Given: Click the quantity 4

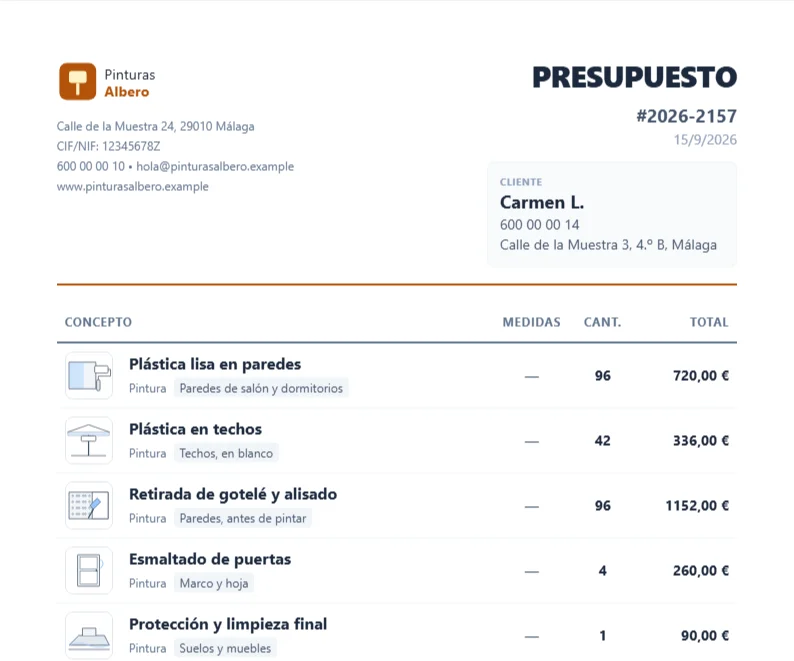Looking at the screenshot, I should [603, 571].
